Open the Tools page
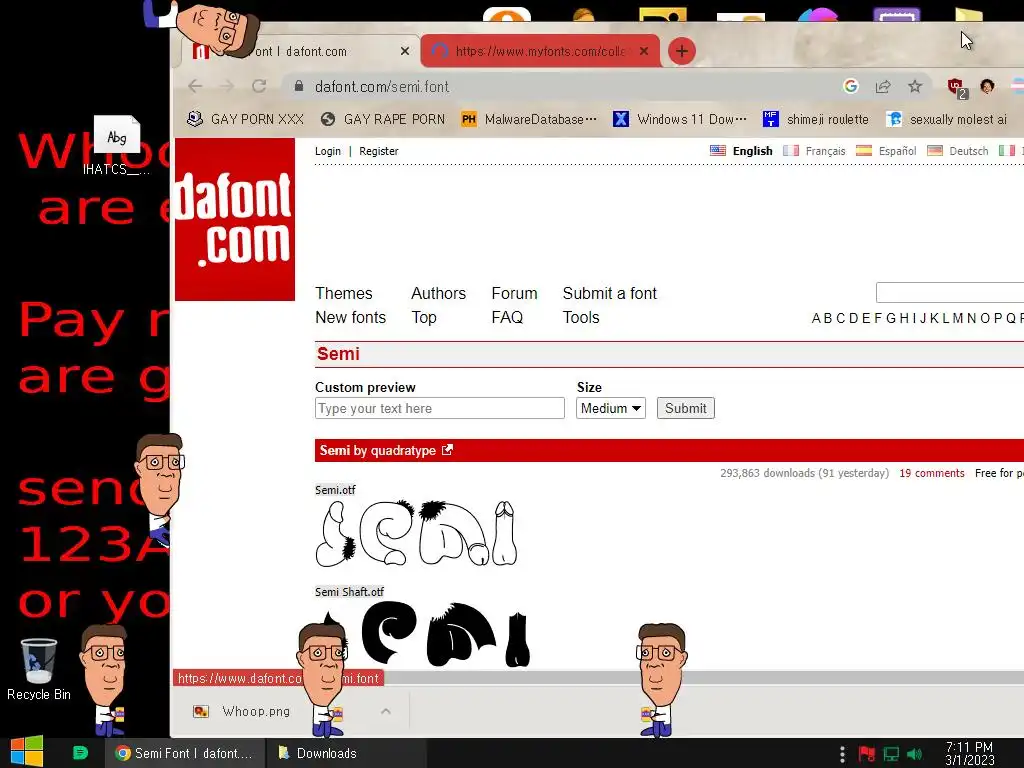The height and width of the screenshot is (768, 1024). [581, 317]
